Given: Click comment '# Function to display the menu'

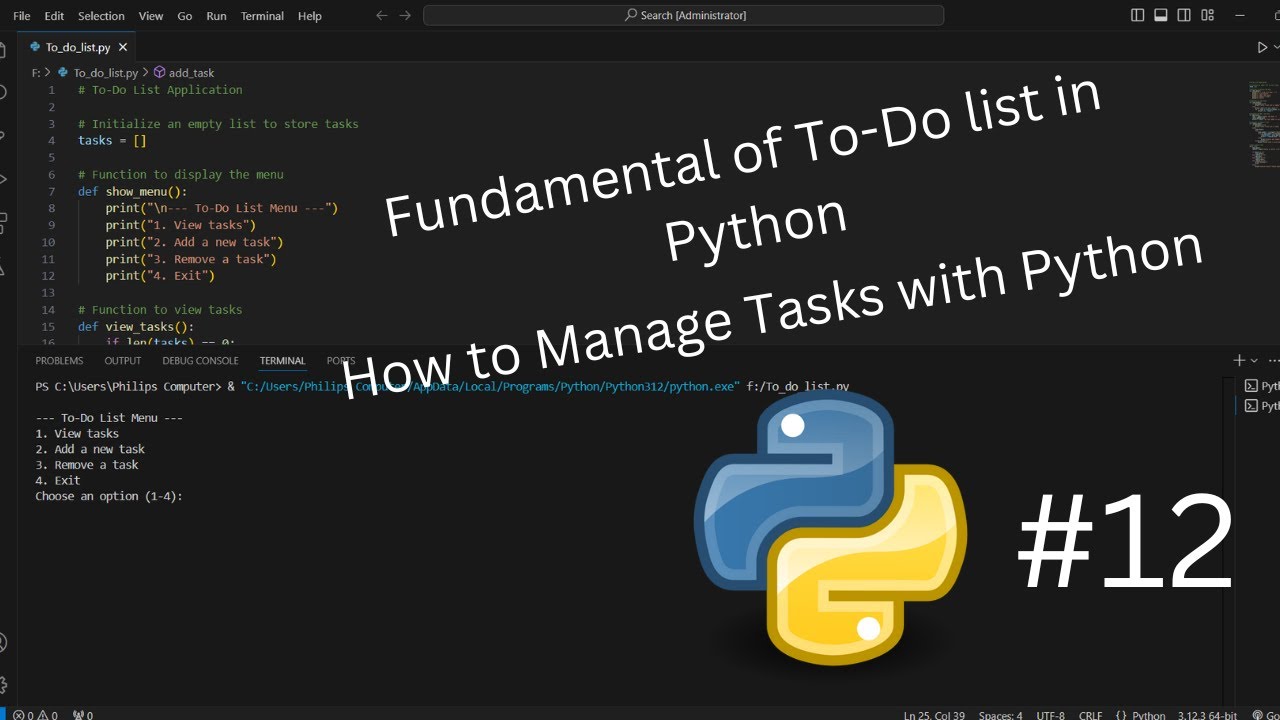Looking at the screenshot, I should point(181,174).
